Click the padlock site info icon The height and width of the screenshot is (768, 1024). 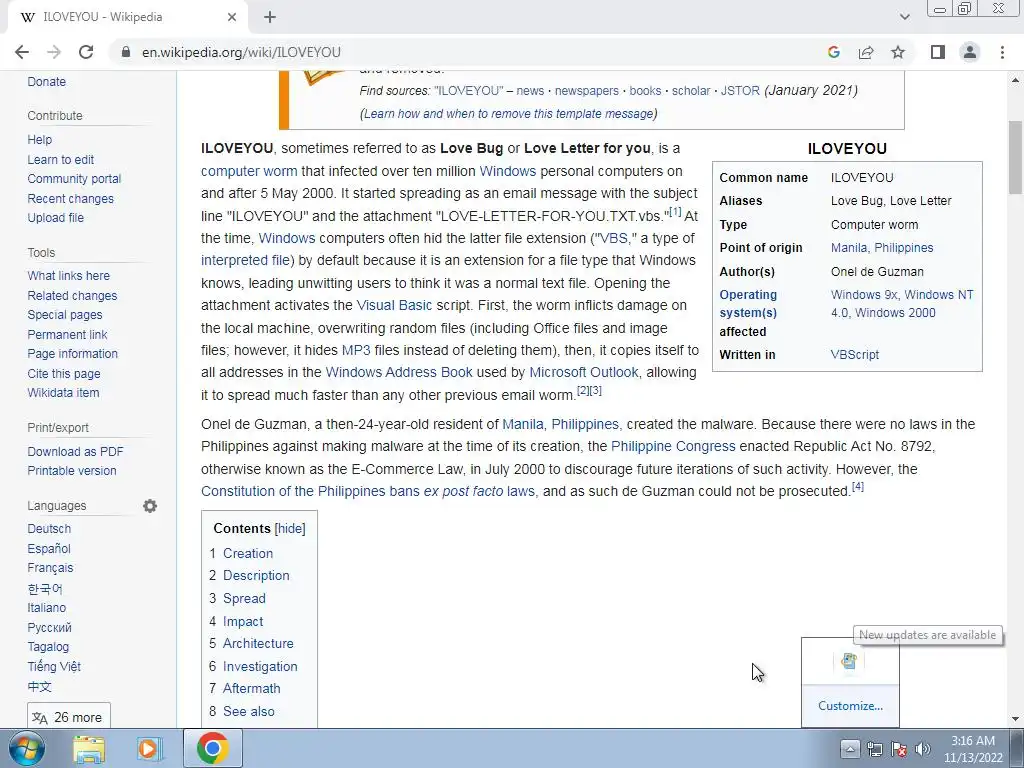pos(126,52)
